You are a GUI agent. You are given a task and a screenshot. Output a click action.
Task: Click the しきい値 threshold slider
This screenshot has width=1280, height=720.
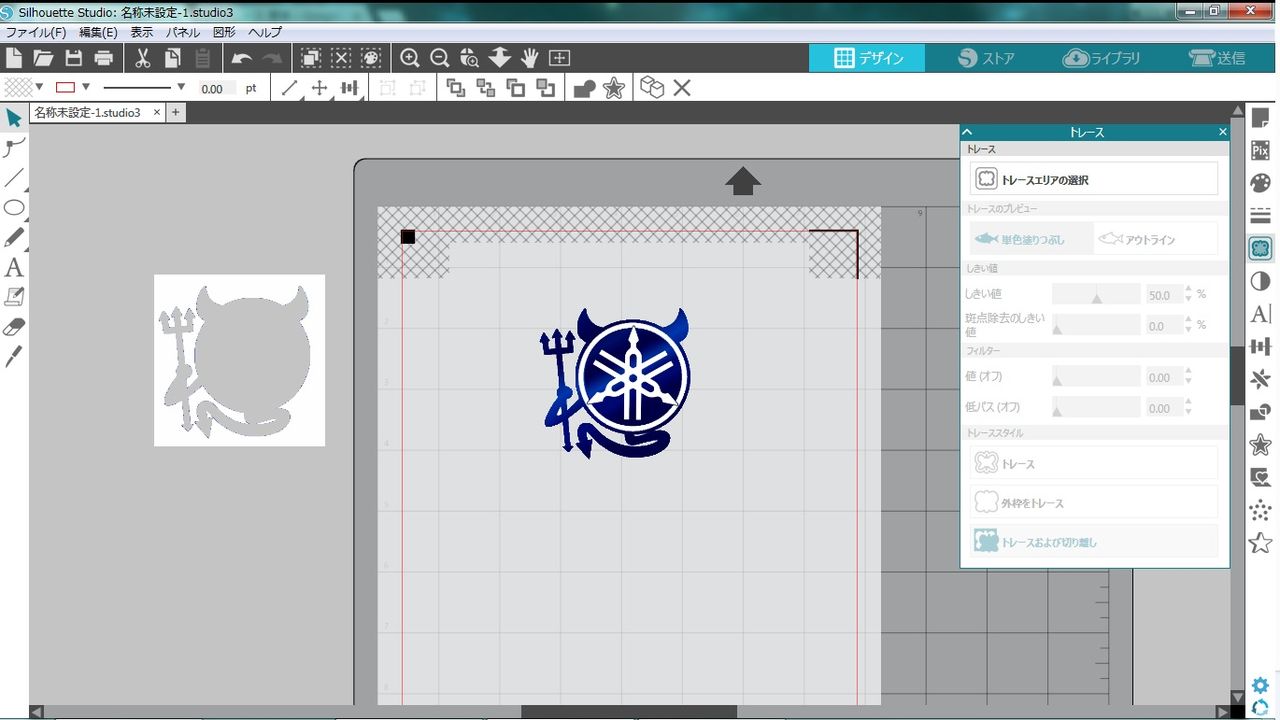(x=1096, y=294)
